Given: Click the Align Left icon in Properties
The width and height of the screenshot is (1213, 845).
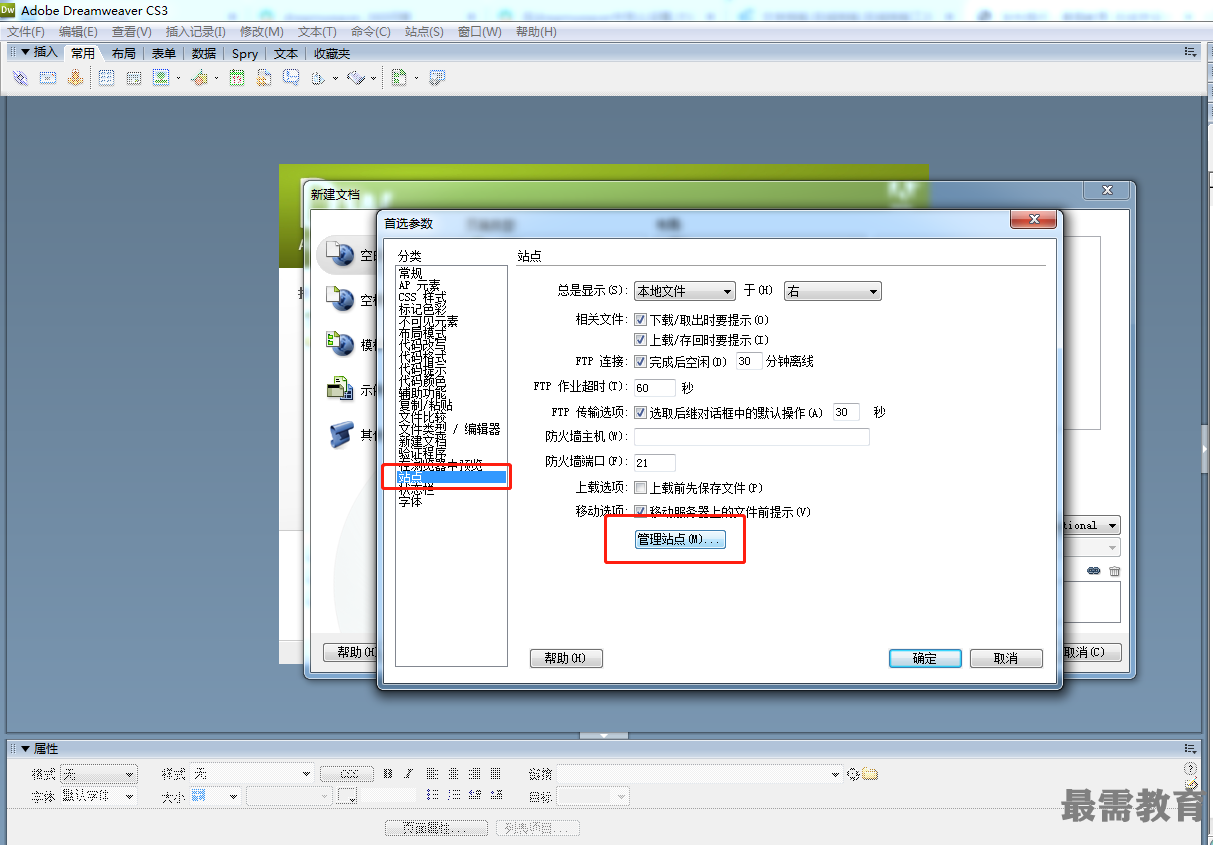Looking at the screenshot, I should (x=432, y=773).
